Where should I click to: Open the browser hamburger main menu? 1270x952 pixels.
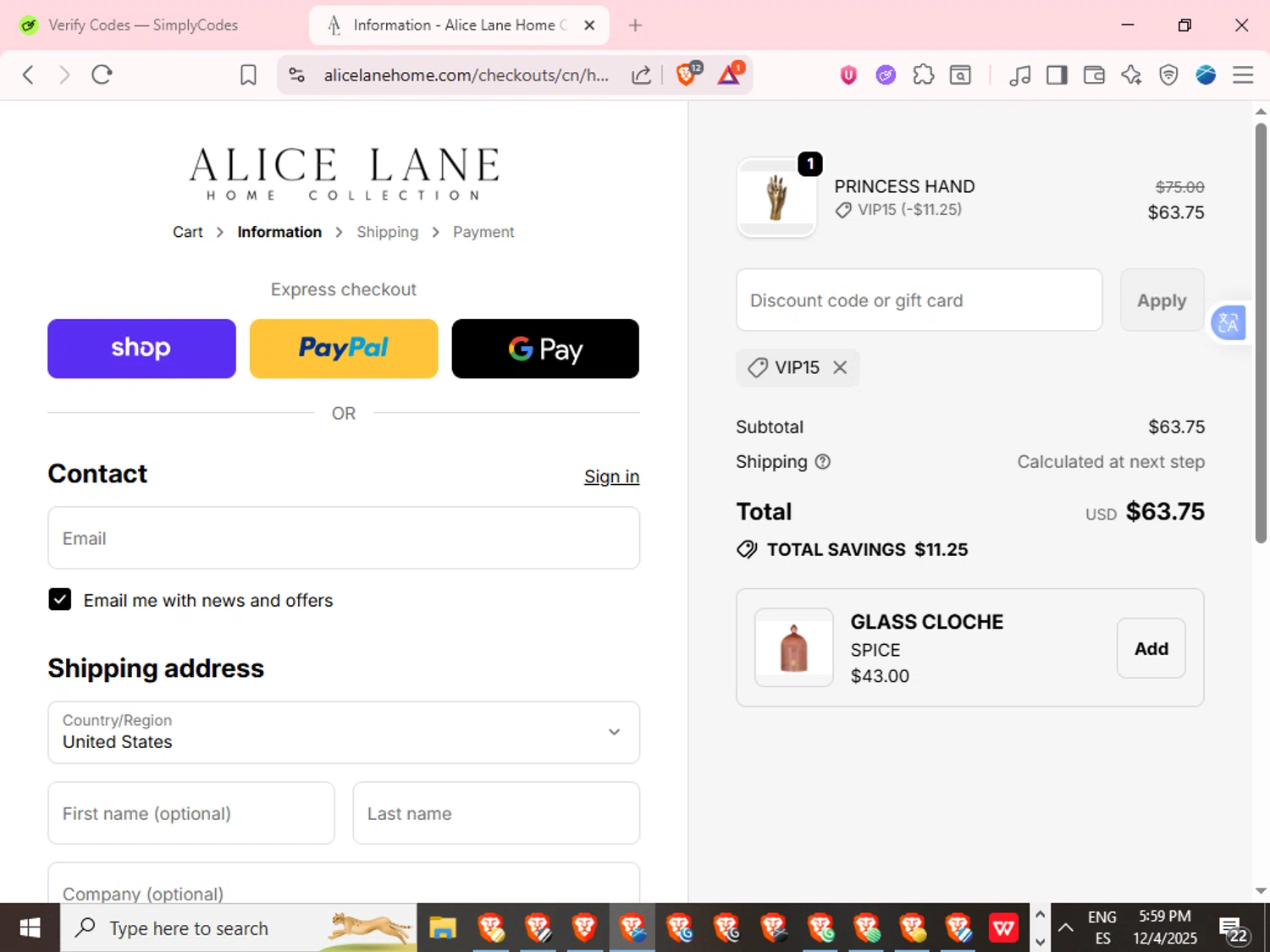click(x=1243, y=75)
